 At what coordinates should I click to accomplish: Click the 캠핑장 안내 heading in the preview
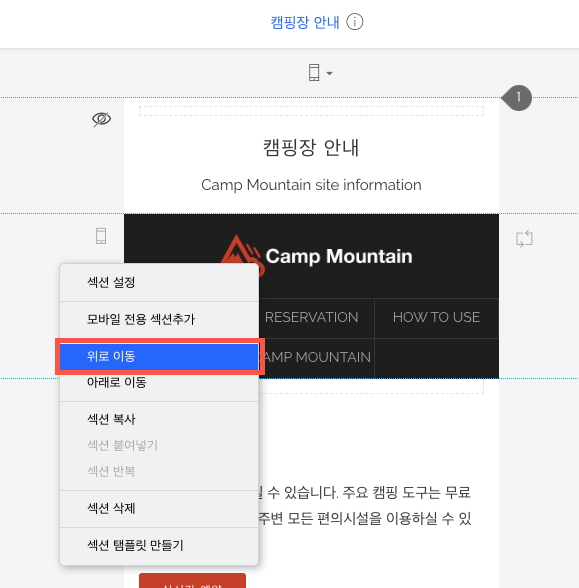point(311,147)
